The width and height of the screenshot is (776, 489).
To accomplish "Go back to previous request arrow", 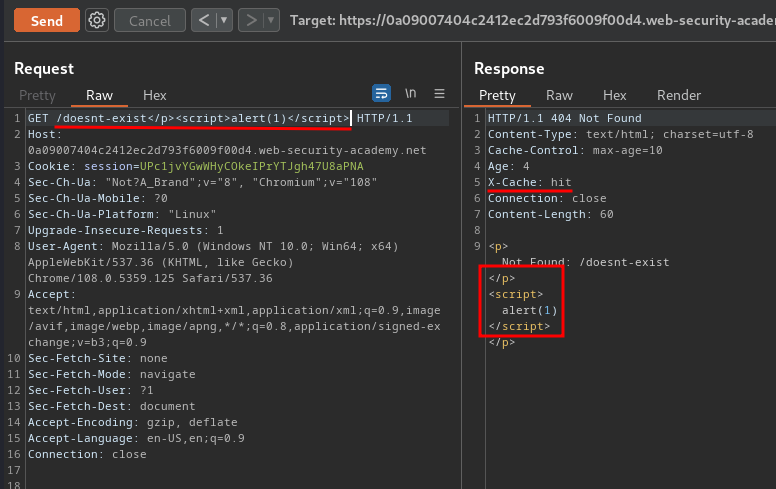I will [x=203, y=20].
